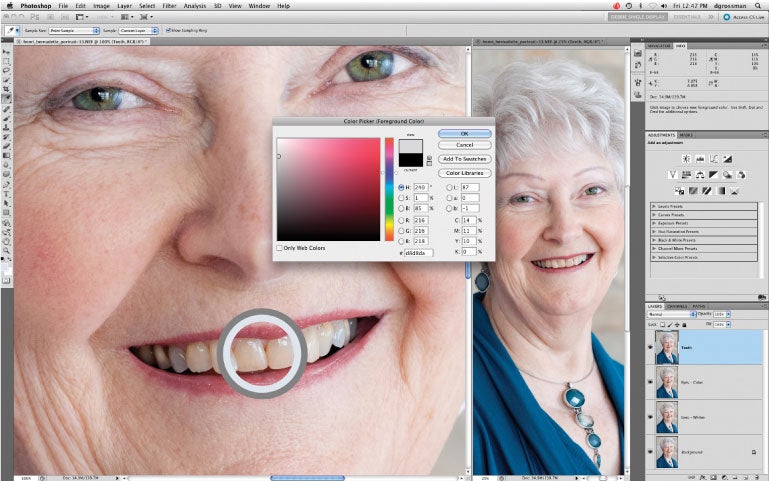Click the Brightness/Contrast adjustment icon
Viewport: 769px width, 481px height.
click(684, 159)
